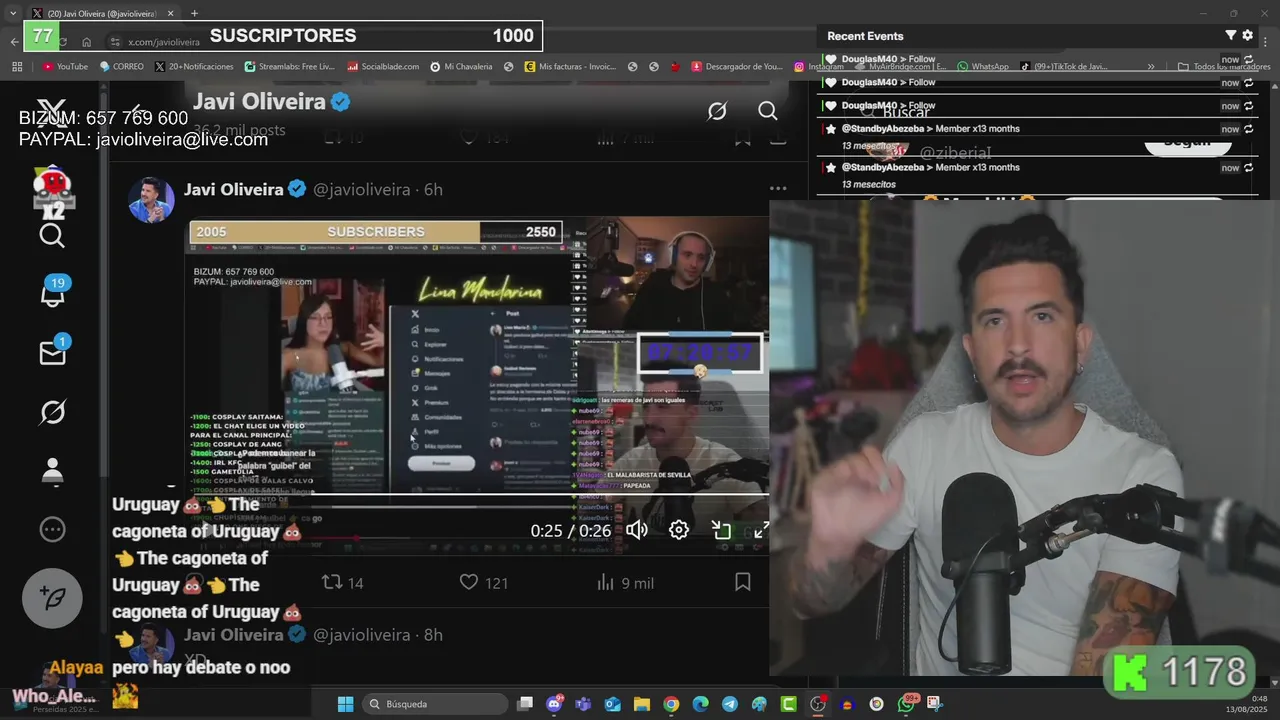Go back with the browser back arrow
Screen dimensions: 1280x720
tap(14, 41)
